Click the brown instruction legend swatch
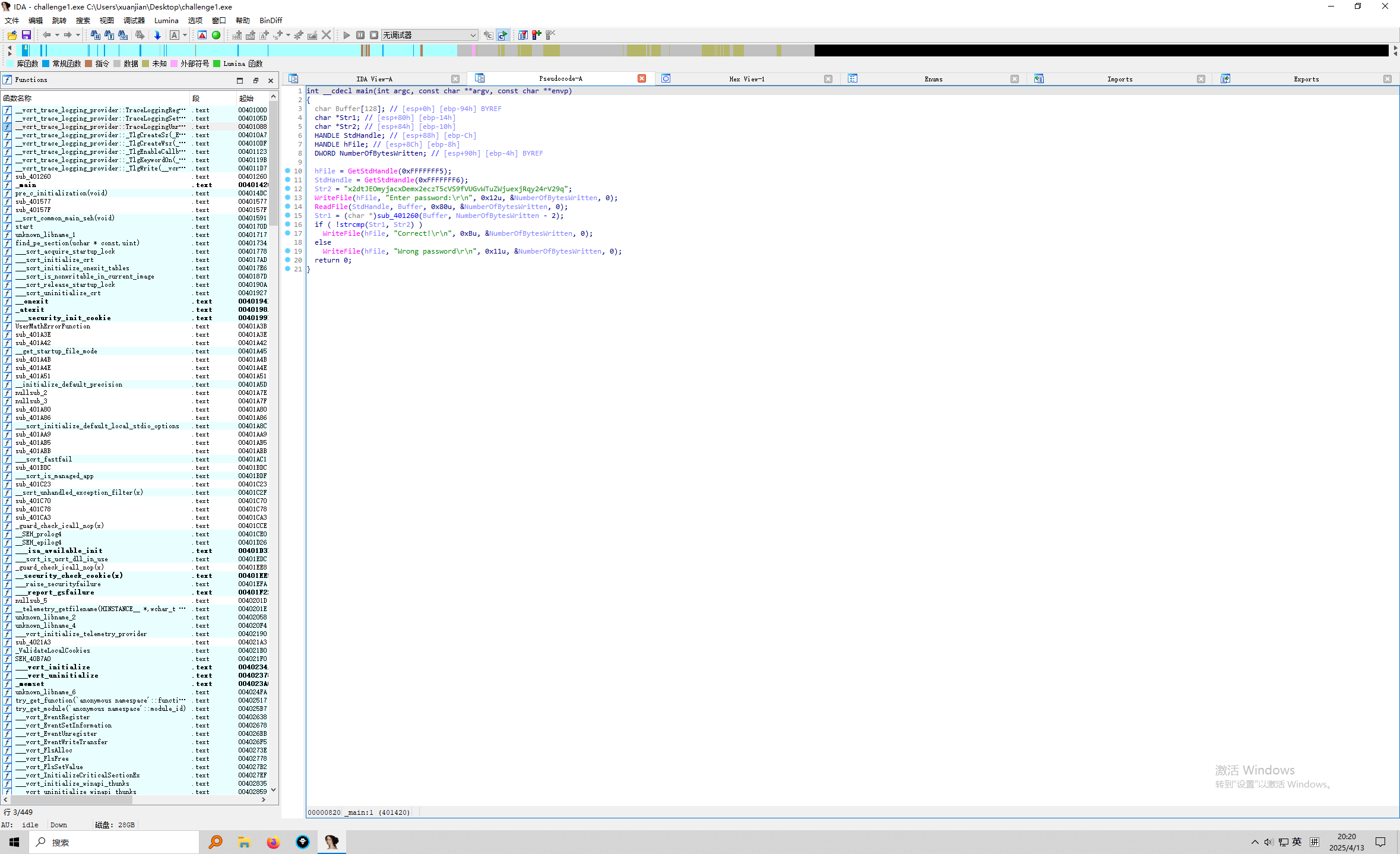This screenshot has height=854, width=1400. click(88, 64)
